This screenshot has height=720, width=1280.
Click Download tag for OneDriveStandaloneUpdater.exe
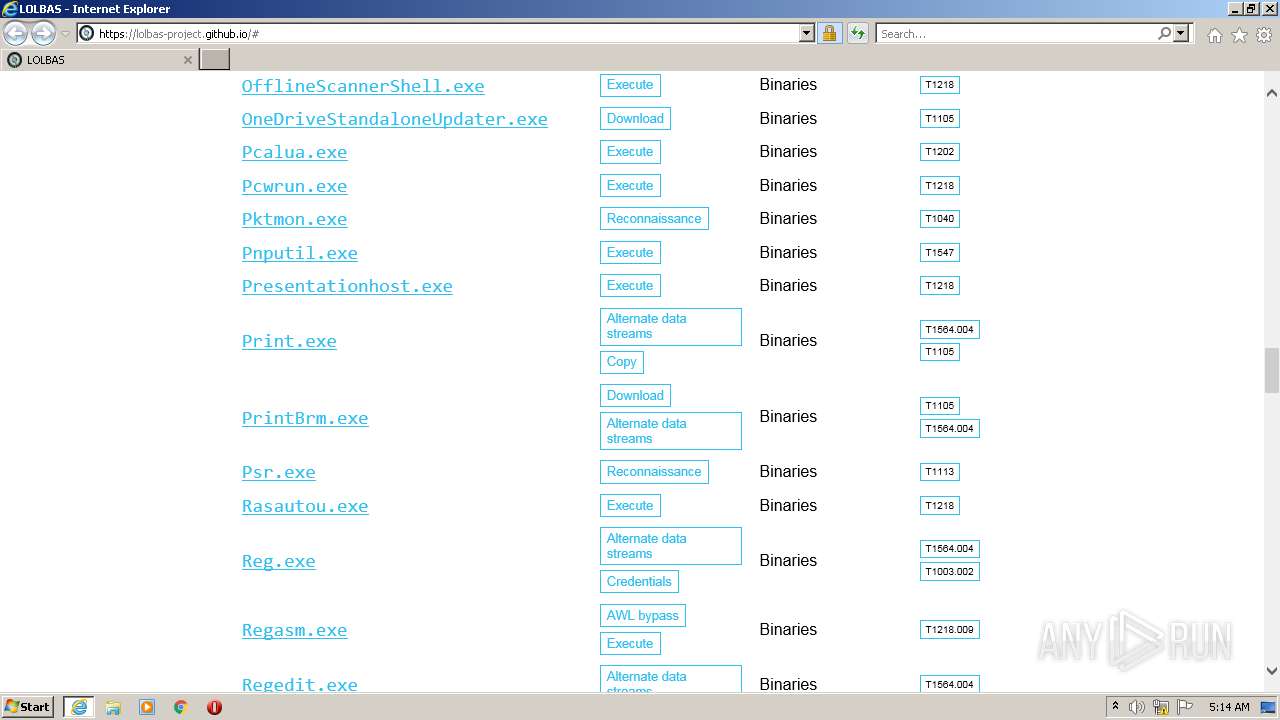[x=635, y=118]
